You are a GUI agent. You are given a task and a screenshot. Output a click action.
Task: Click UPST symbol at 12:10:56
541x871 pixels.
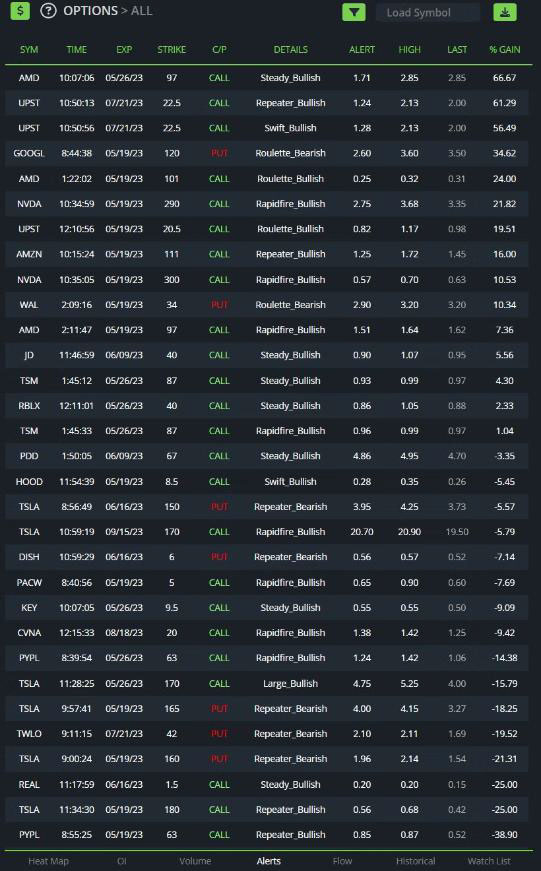pyautogui.click(x=29, y=229)
